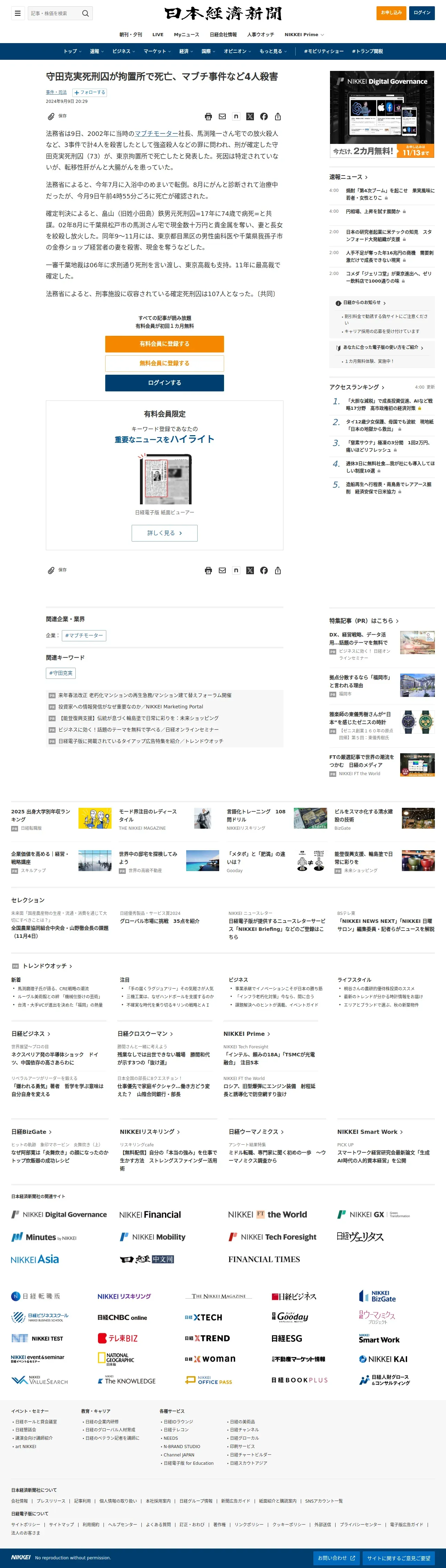Open the LIVE menu item
This screenshot has width=446, height=1568.
158,35
